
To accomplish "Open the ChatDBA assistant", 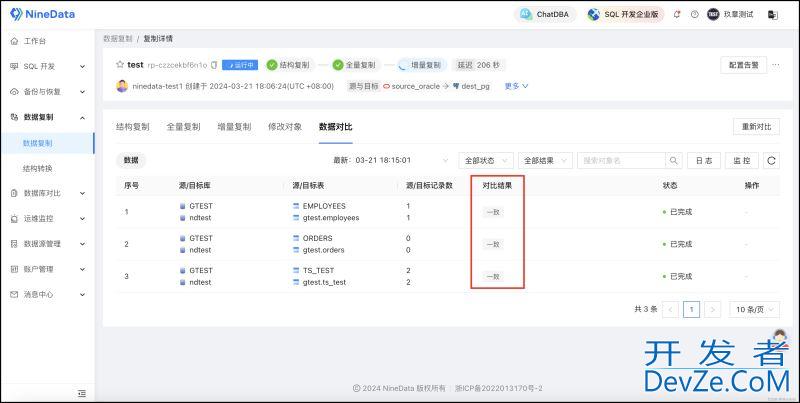I will (544, 14).
